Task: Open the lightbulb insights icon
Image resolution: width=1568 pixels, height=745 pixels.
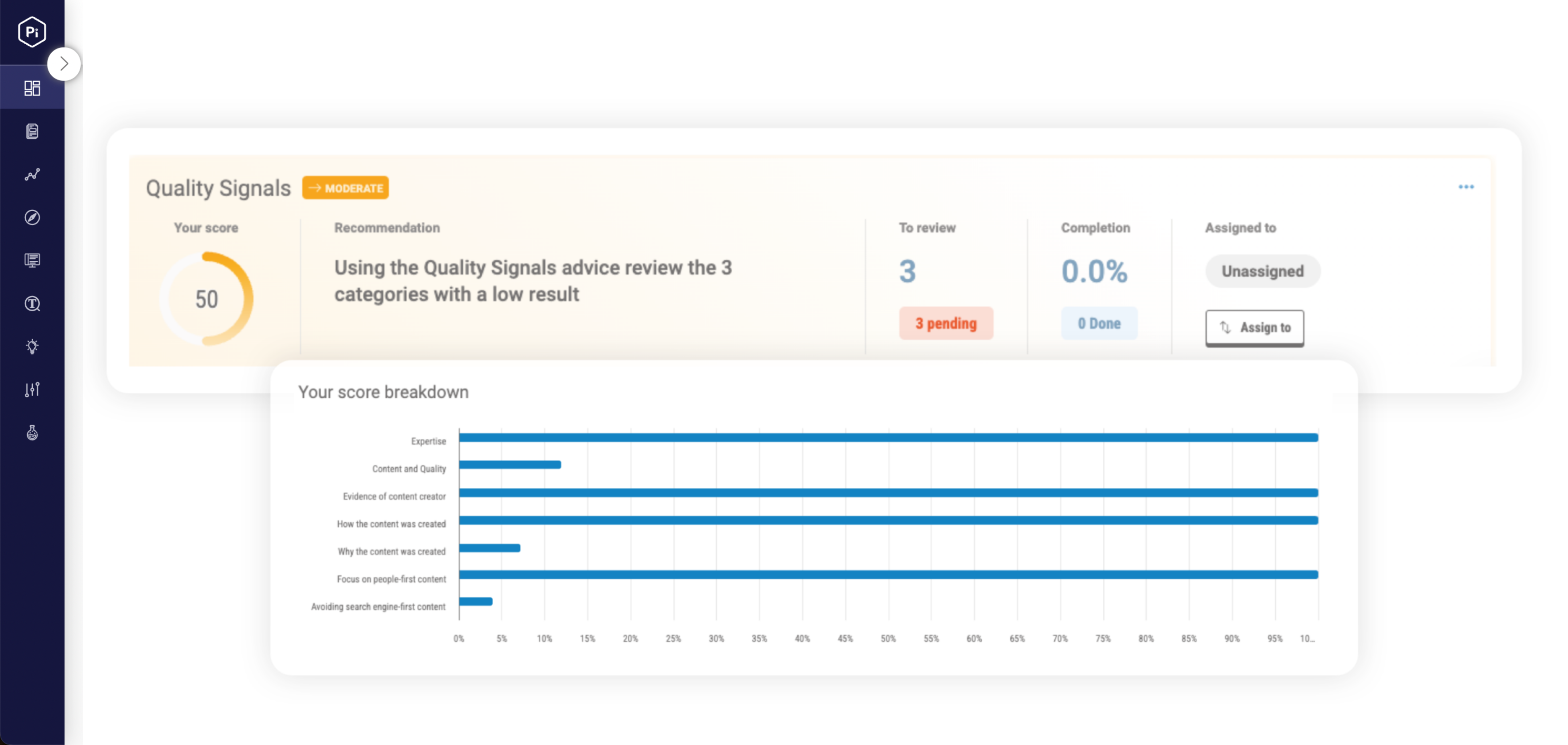Action: (x=32, y=346)
